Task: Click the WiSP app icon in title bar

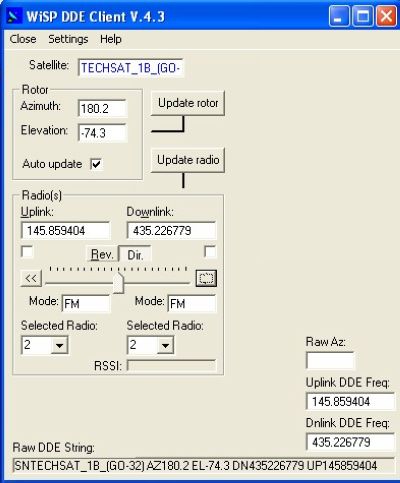Action: tap(13, 16)
